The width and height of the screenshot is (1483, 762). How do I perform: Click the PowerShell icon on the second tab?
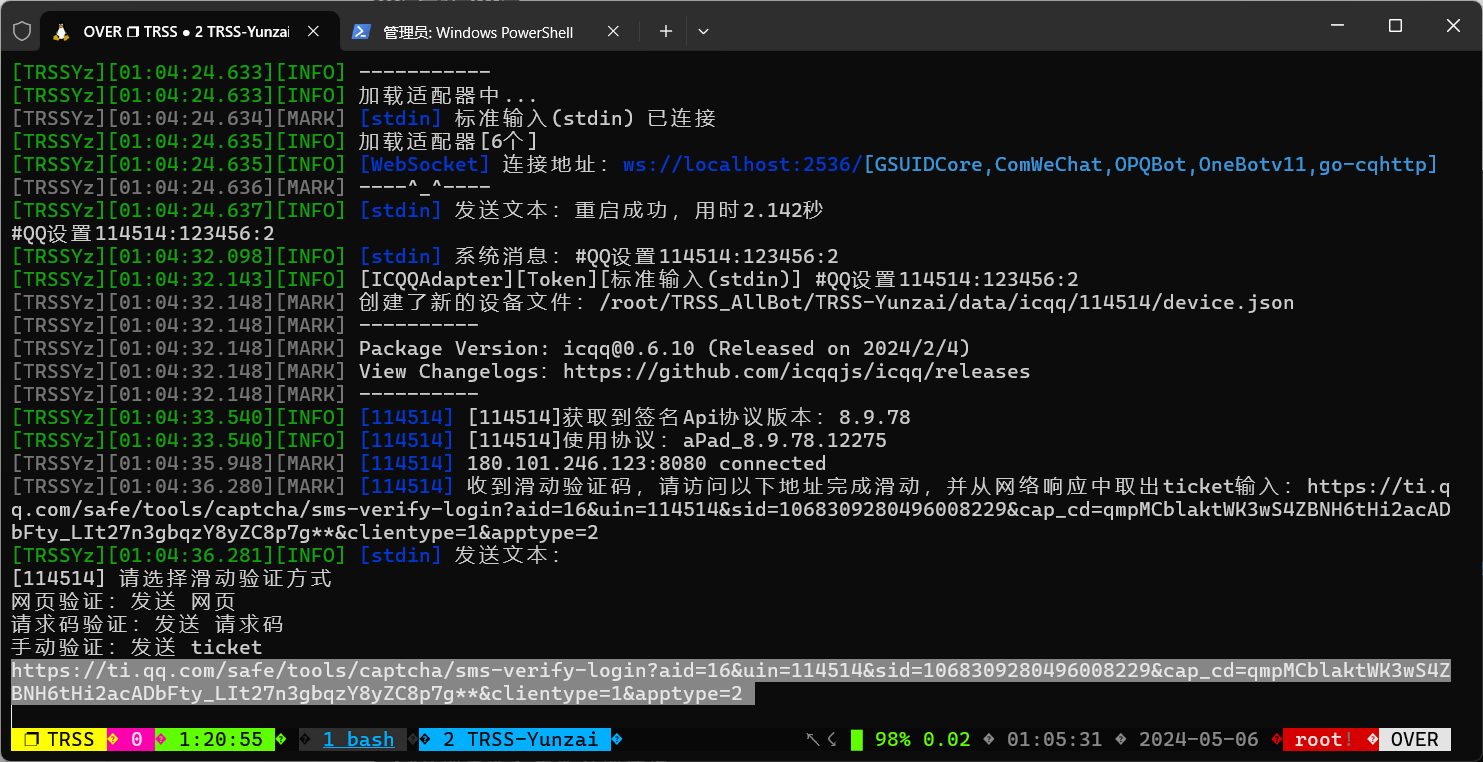361,32
